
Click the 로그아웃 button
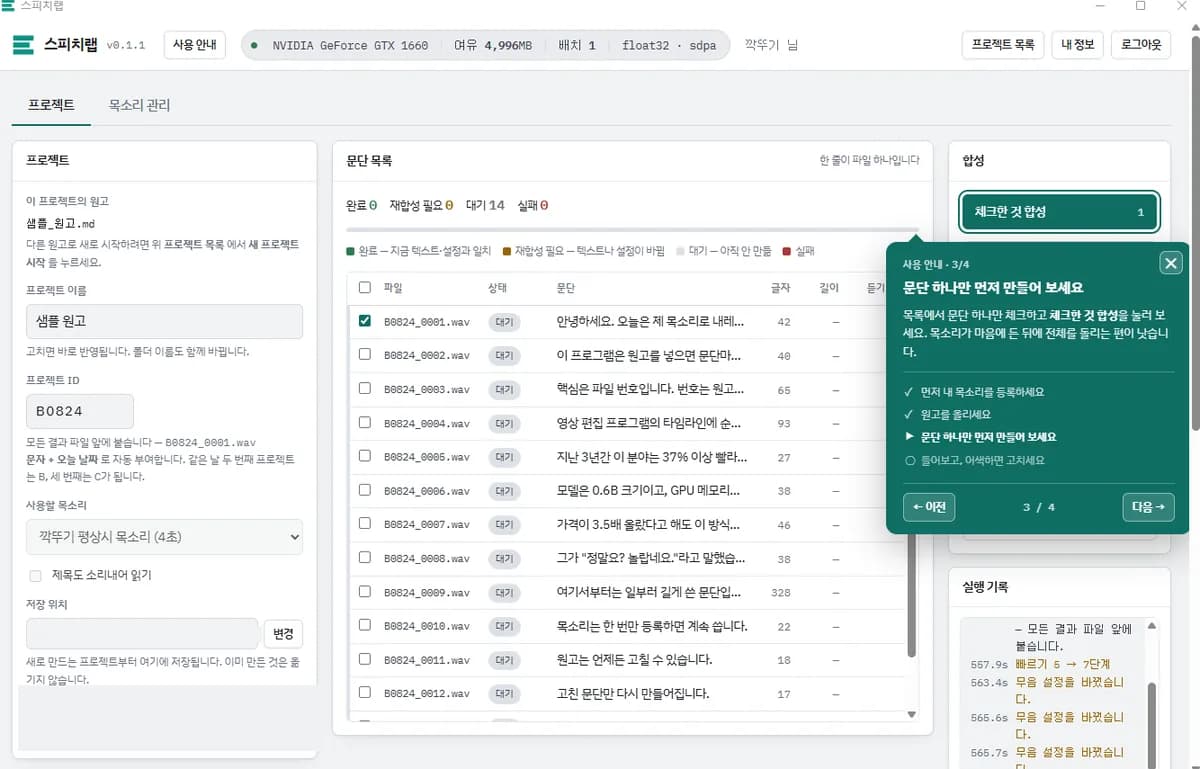tap(1141, 45)
